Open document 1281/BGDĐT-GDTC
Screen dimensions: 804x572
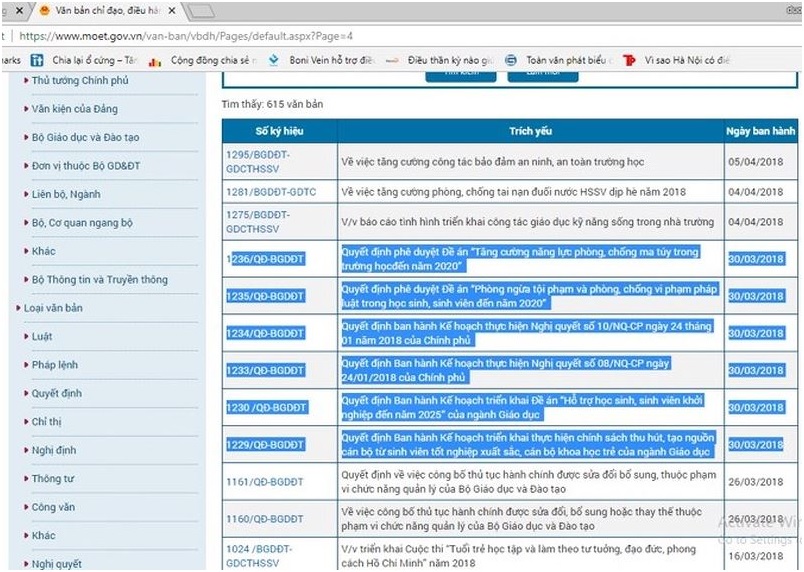click(271, 192)
